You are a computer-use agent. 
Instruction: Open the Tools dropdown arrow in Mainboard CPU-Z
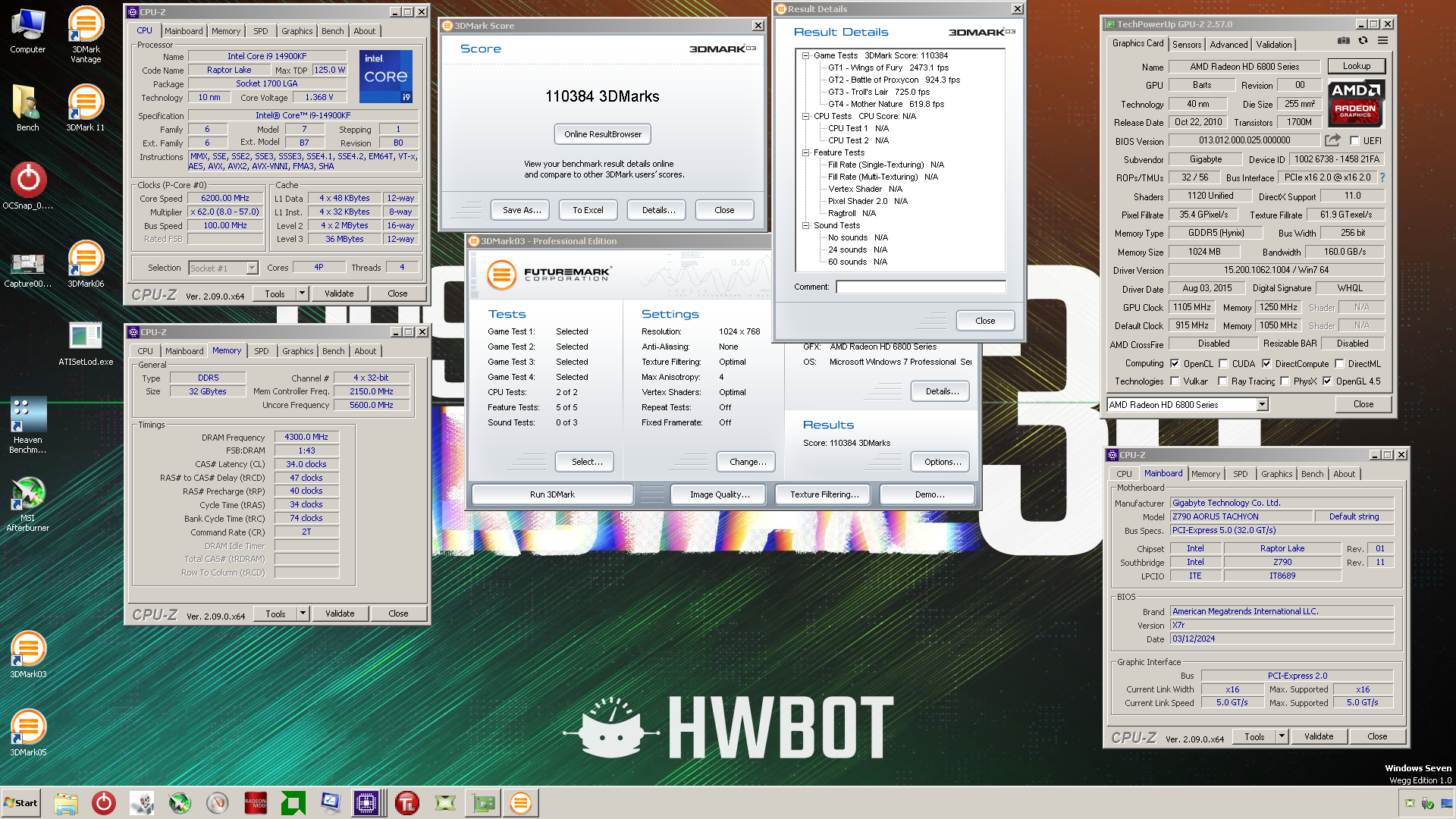[x=1282, y=736]
